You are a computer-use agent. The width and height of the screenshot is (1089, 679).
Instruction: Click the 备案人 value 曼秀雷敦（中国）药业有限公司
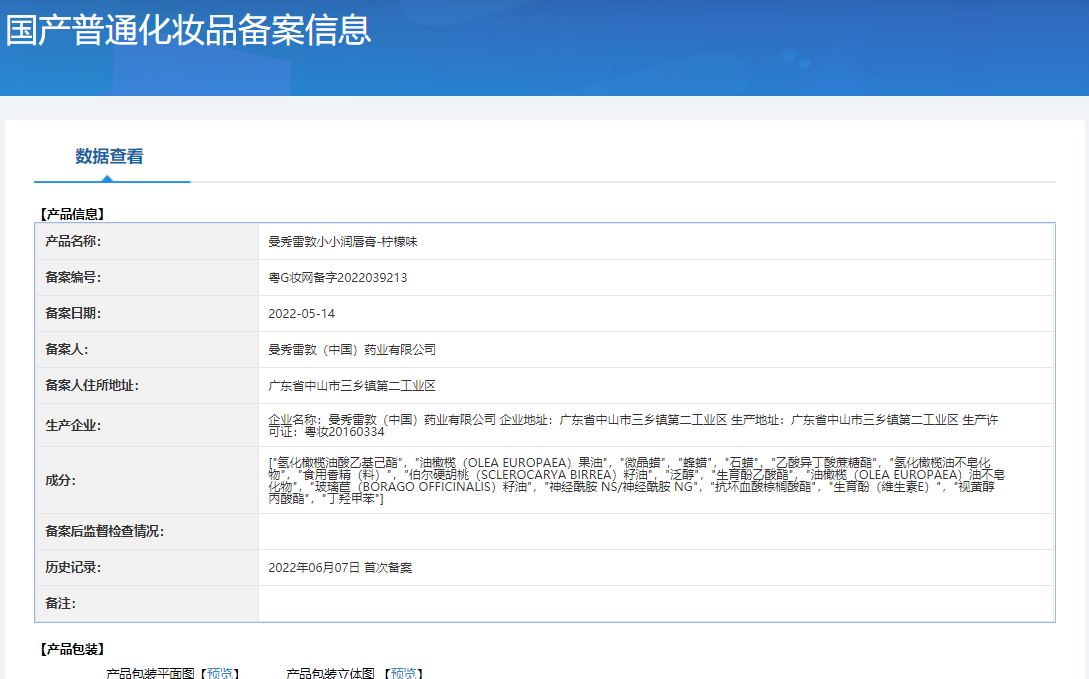click(x=352, y=350)
